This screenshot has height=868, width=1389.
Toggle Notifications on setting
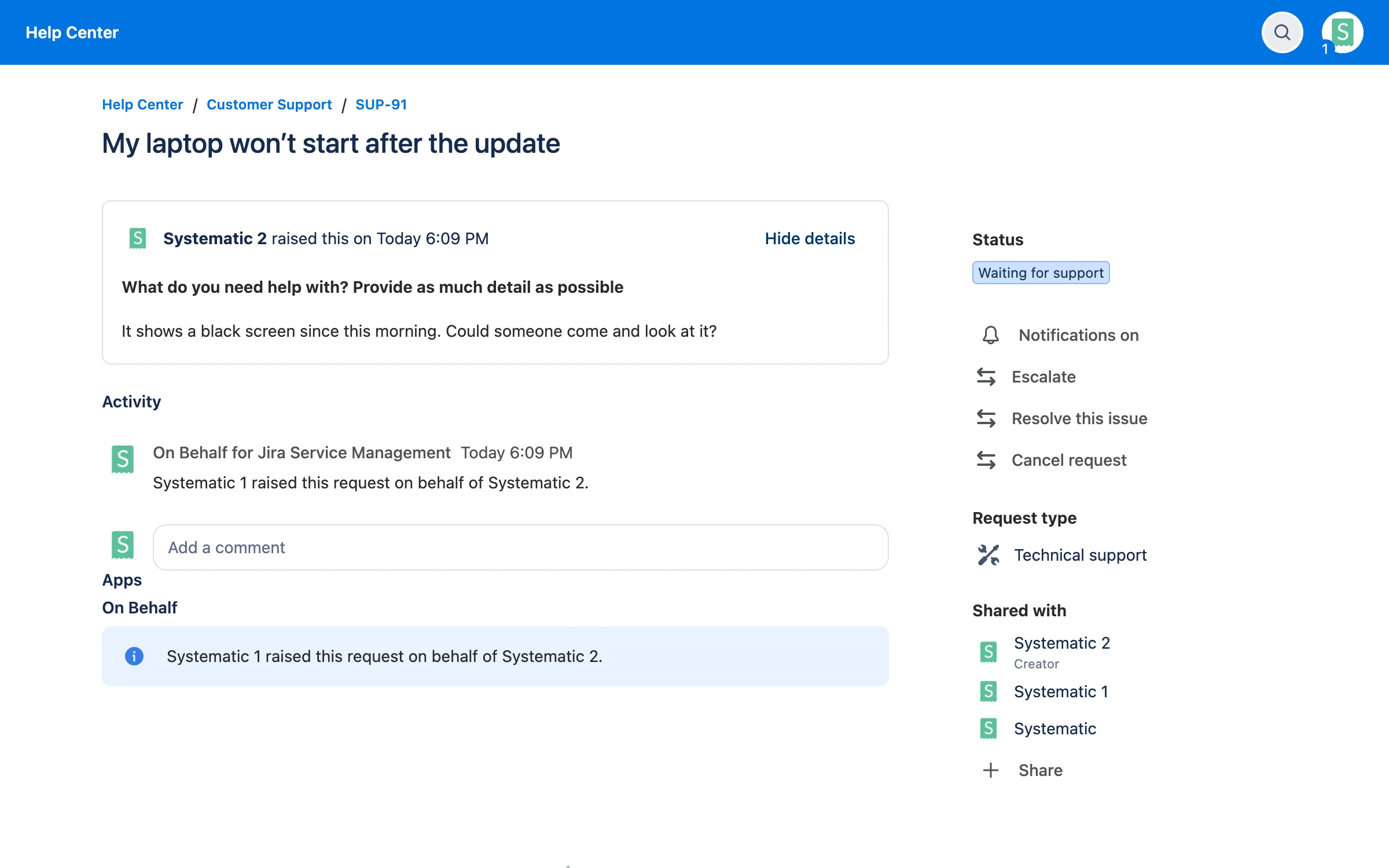tap(1079, 335)
